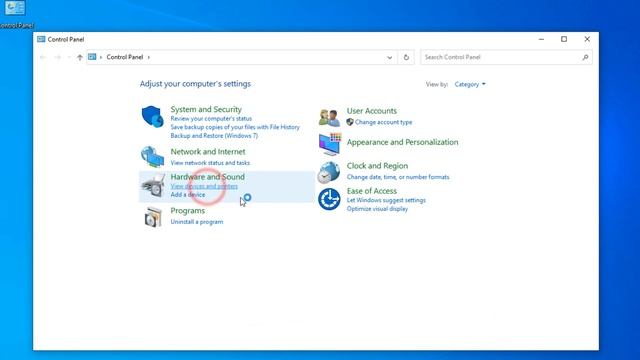Open the Appearance and Personalization monitor icon
Viewport: 640px width, 360px height.
(329, 144)
